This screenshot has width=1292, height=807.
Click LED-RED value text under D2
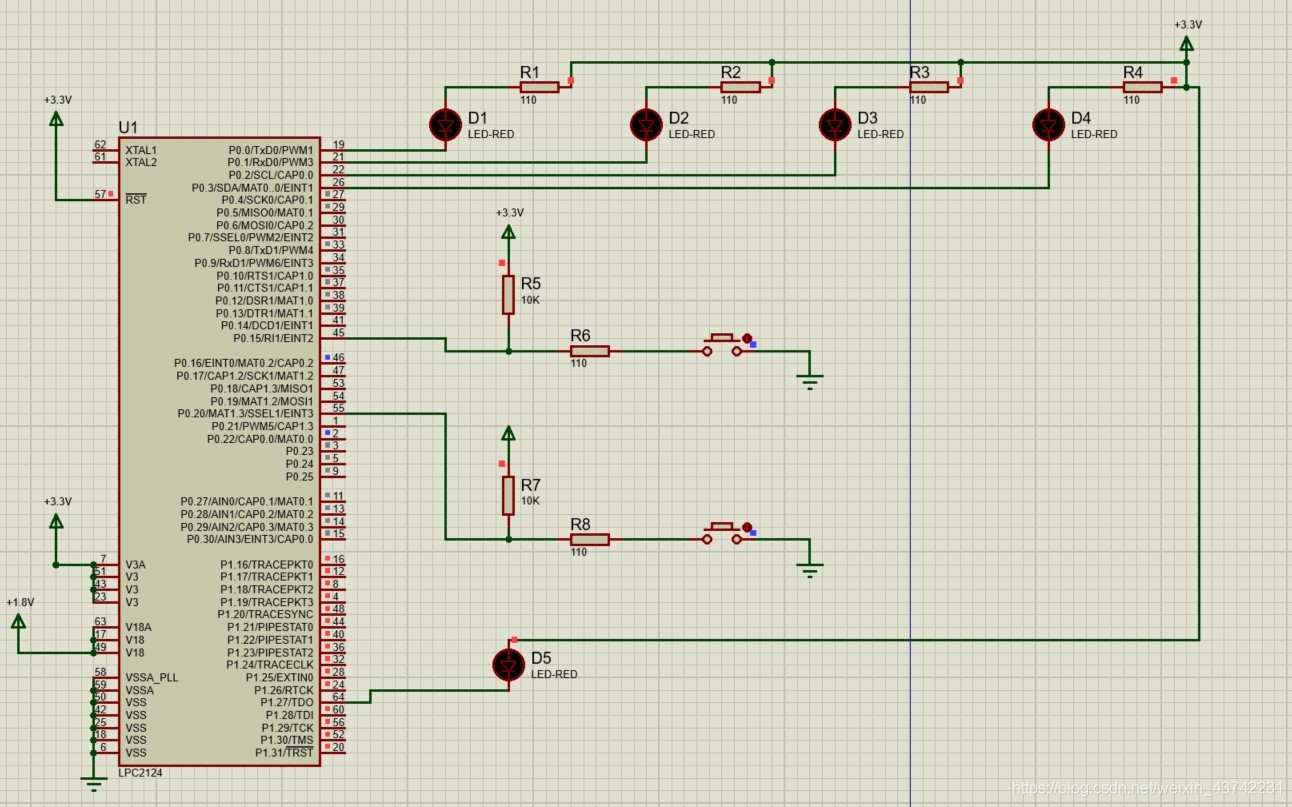[x=692, y=134]
